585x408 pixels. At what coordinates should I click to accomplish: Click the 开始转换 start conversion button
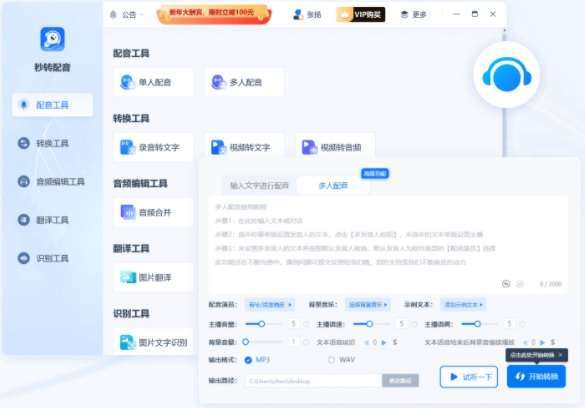point(536,377)
